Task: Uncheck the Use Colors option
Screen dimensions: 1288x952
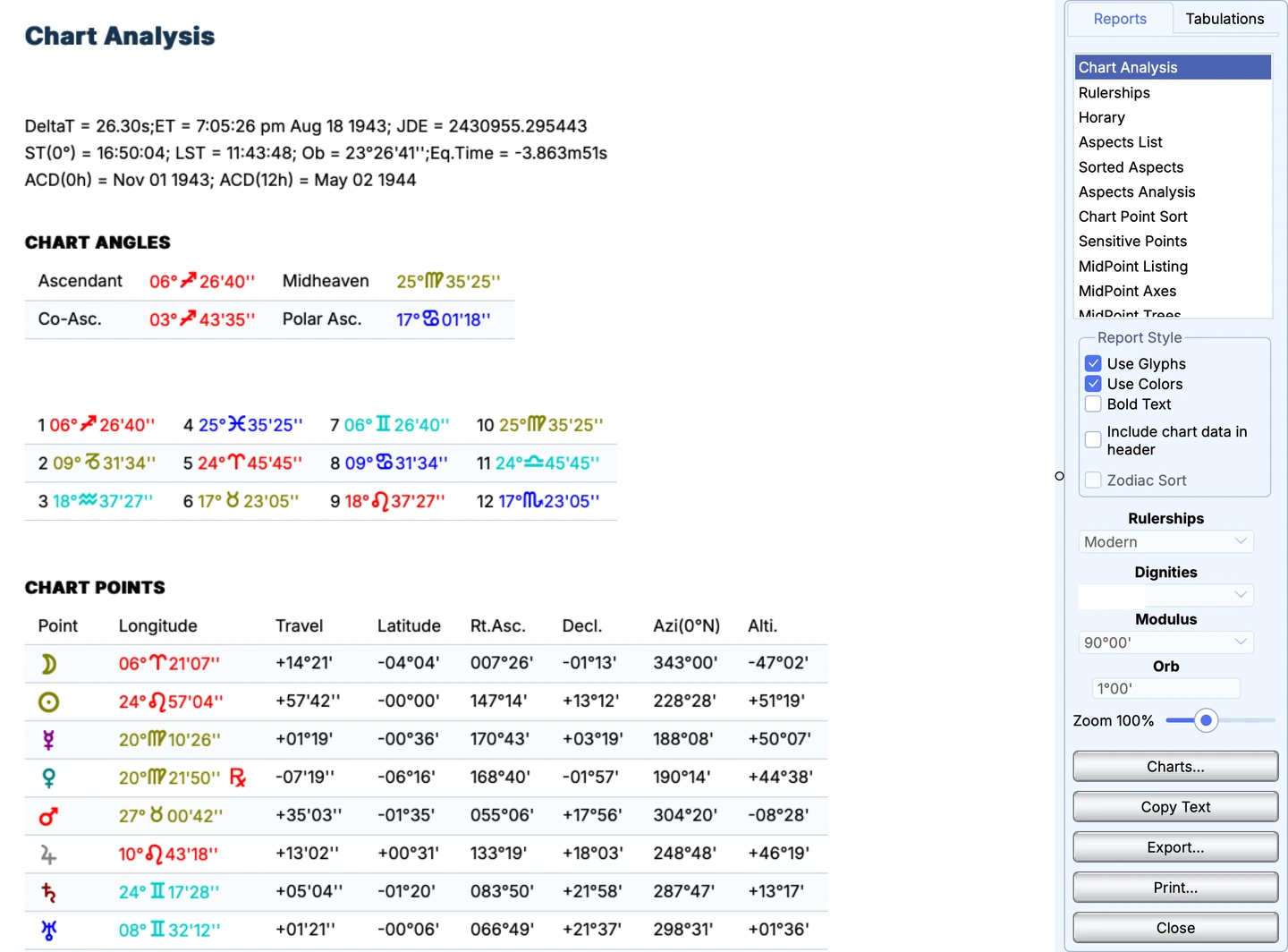Action: click(1093, 384)
